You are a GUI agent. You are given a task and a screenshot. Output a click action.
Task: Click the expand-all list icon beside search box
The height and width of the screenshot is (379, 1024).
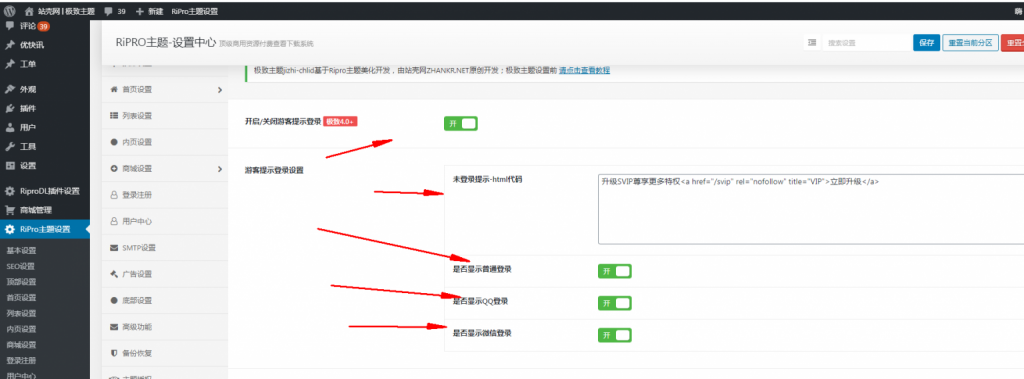click(x=812, y=42)
